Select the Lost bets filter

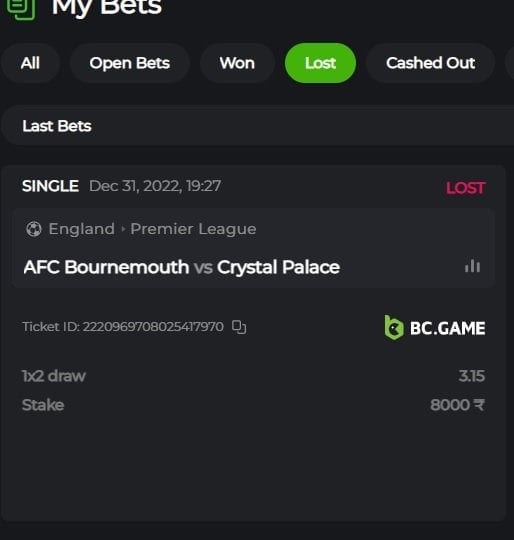click(x=320, y=63)
